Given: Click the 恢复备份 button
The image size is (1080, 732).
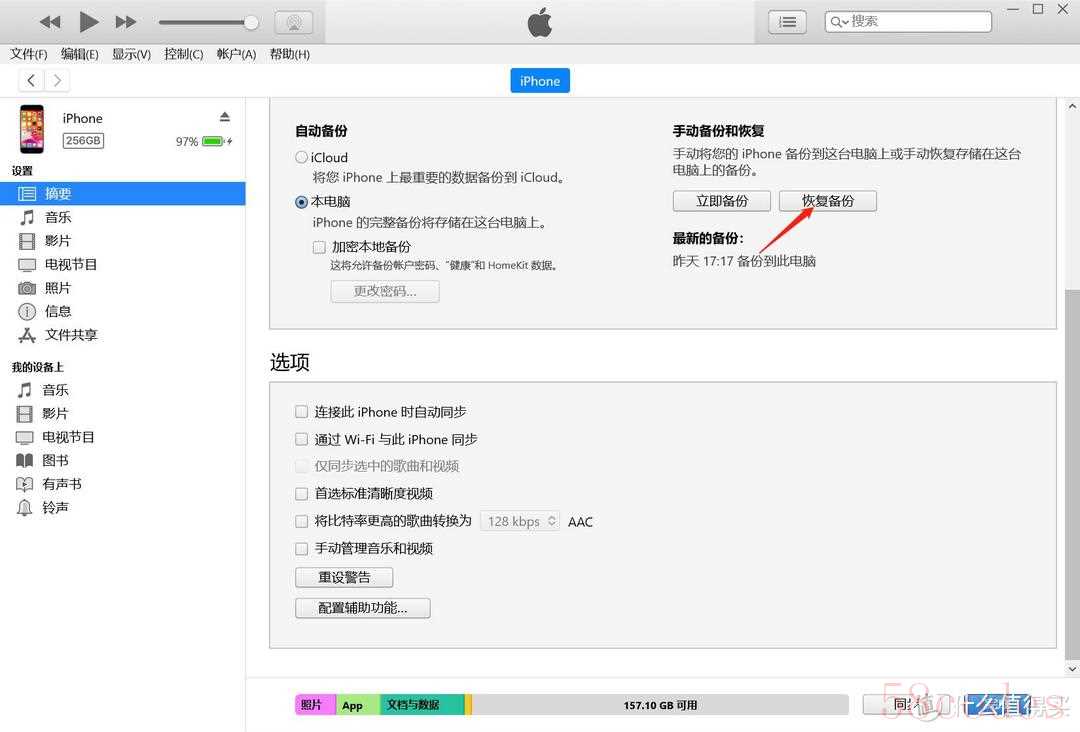Looking at the screenshot, I should click(x=827, y=201).
